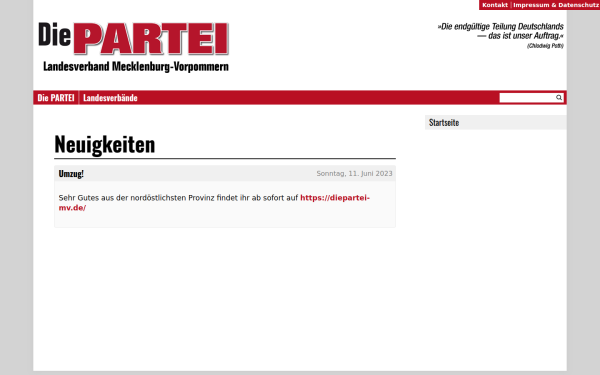Click the Teilung Deutschlands slogan quote
The height and width of the screenshot is (375, 600).
[x=501, y=31]
